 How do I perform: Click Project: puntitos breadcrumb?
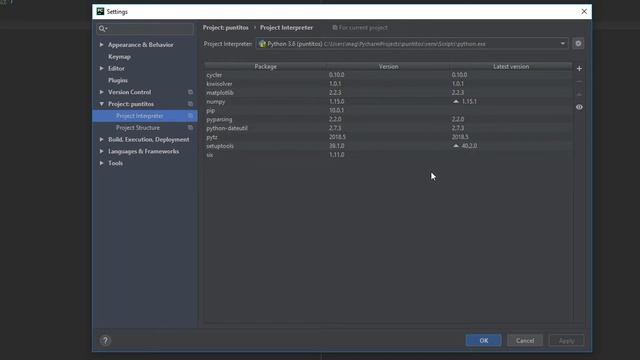226,28
